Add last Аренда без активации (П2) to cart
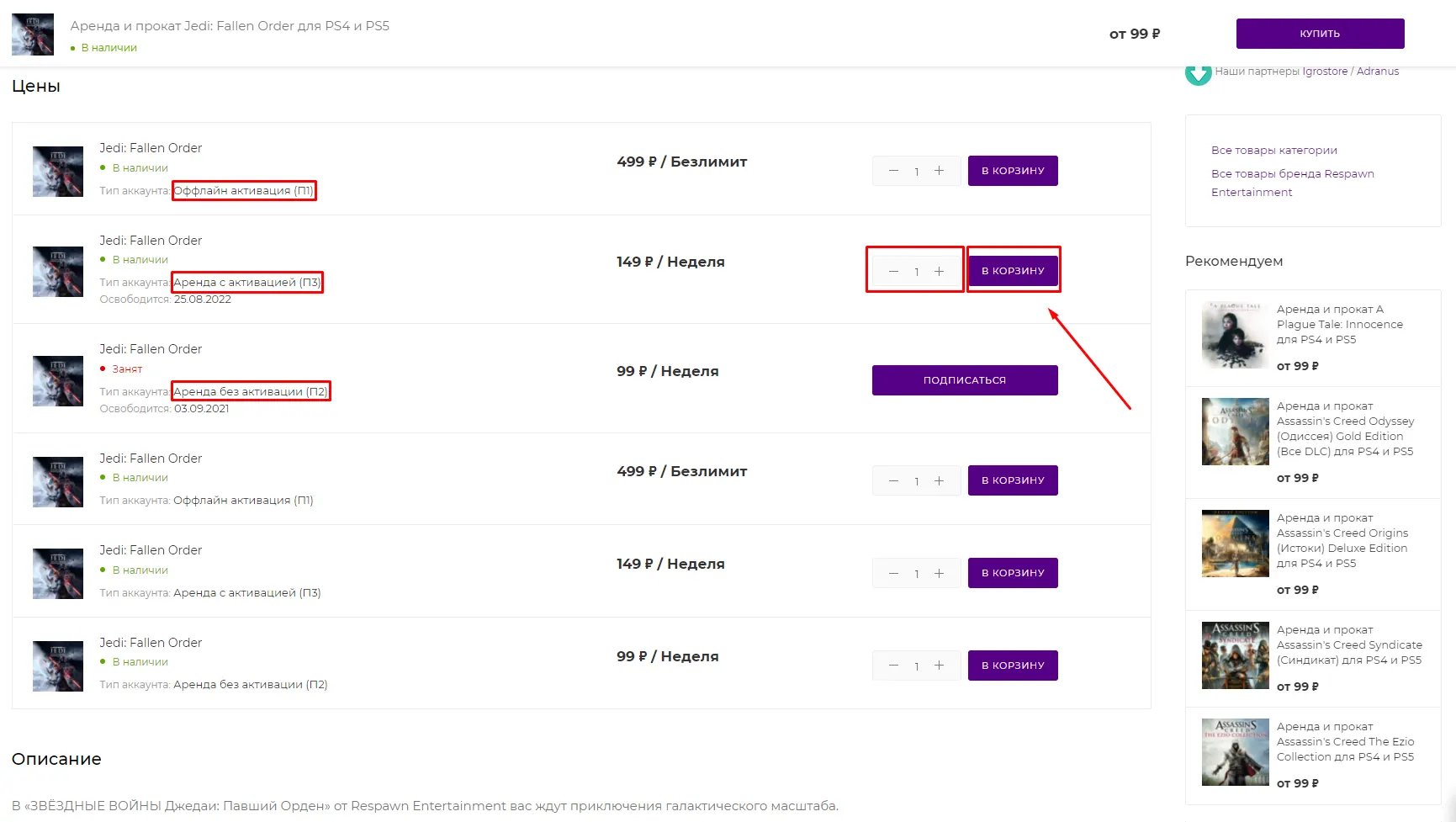 tap(1013, 666)
